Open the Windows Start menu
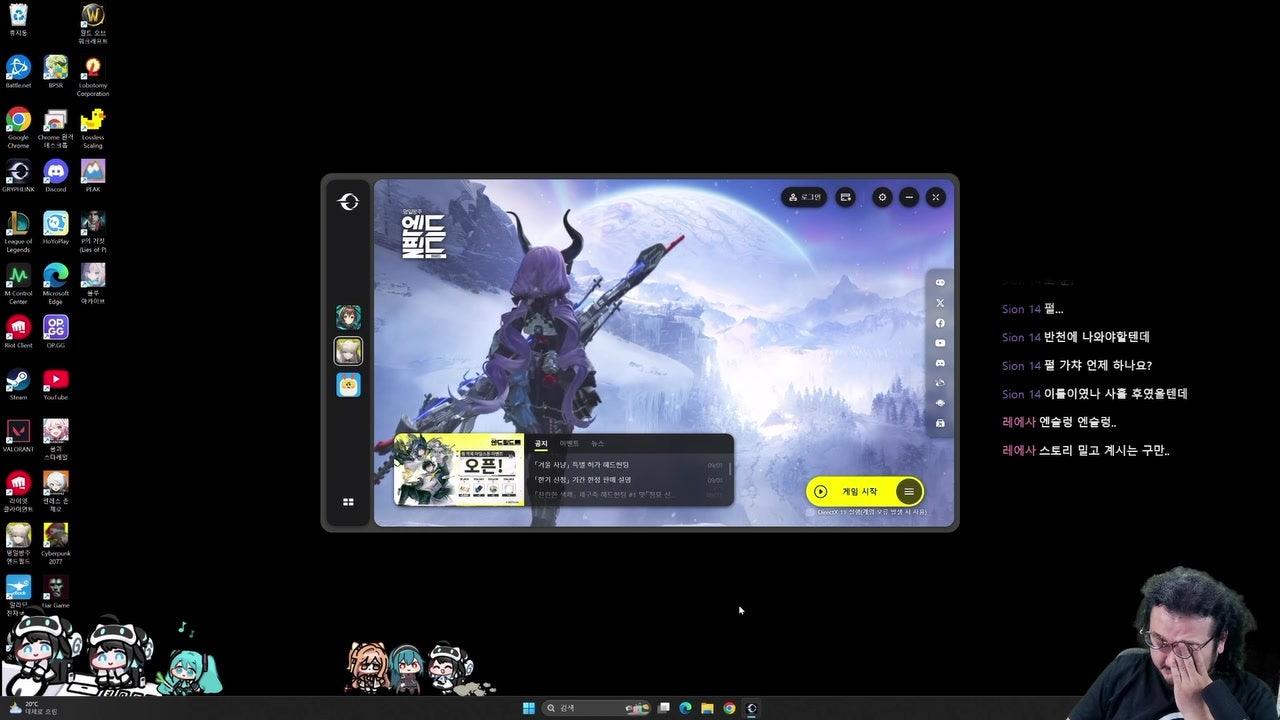The width and height of the screenshot is (1280, 720). click(x=529, y=708)
